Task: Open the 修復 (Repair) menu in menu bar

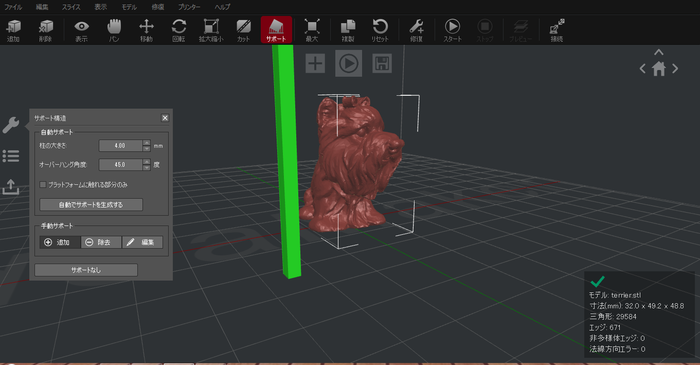Action: tap(158, 7)
